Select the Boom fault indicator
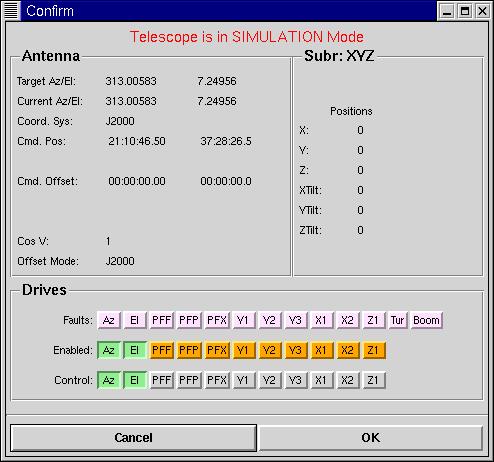The height and width of the screenshot is (462, 494). (426, 320)
